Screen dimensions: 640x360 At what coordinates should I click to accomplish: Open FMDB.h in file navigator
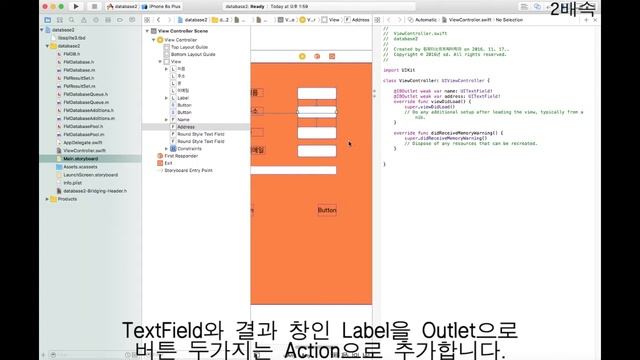coord(71,54)
